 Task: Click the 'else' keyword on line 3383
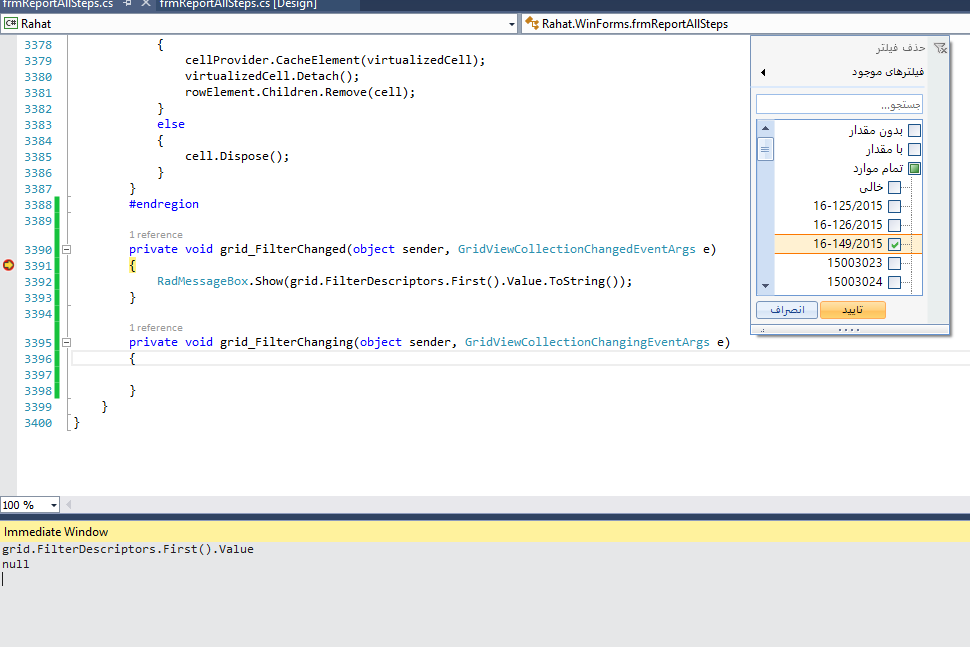coord(171,124)
